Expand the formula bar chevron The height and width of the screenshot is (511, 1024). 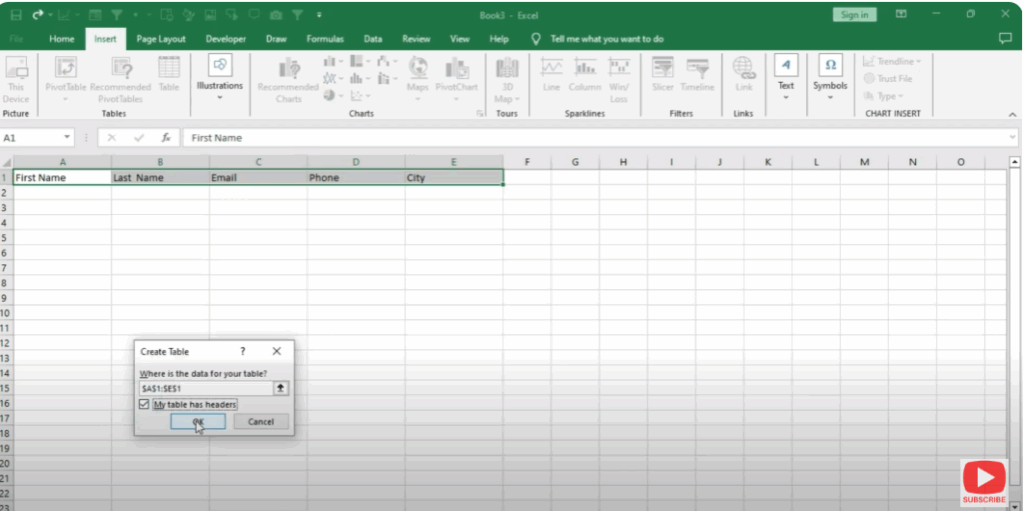1013,137
